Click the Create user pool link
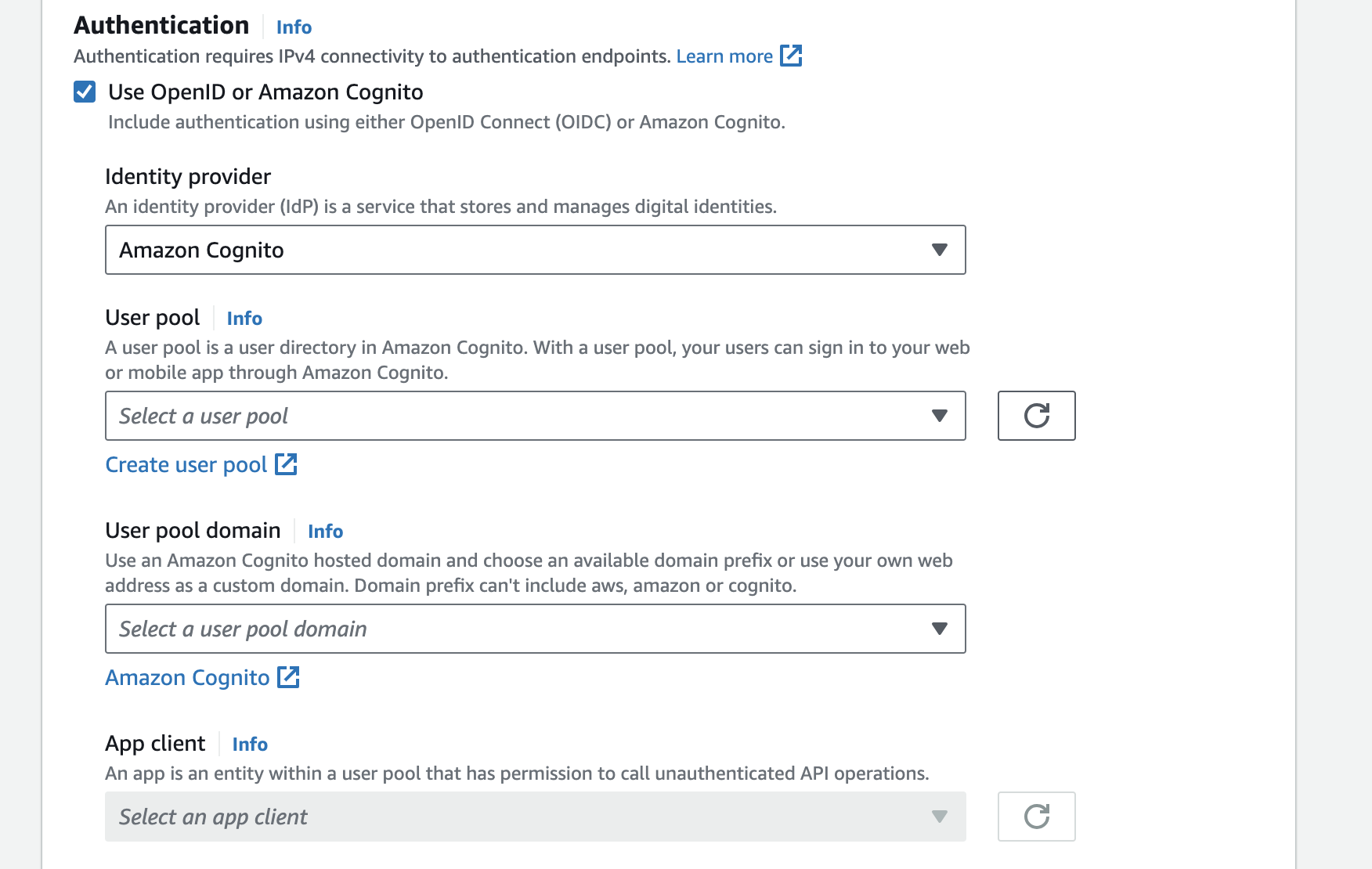This screenshot has width=1372, height=869. (186, 465)
